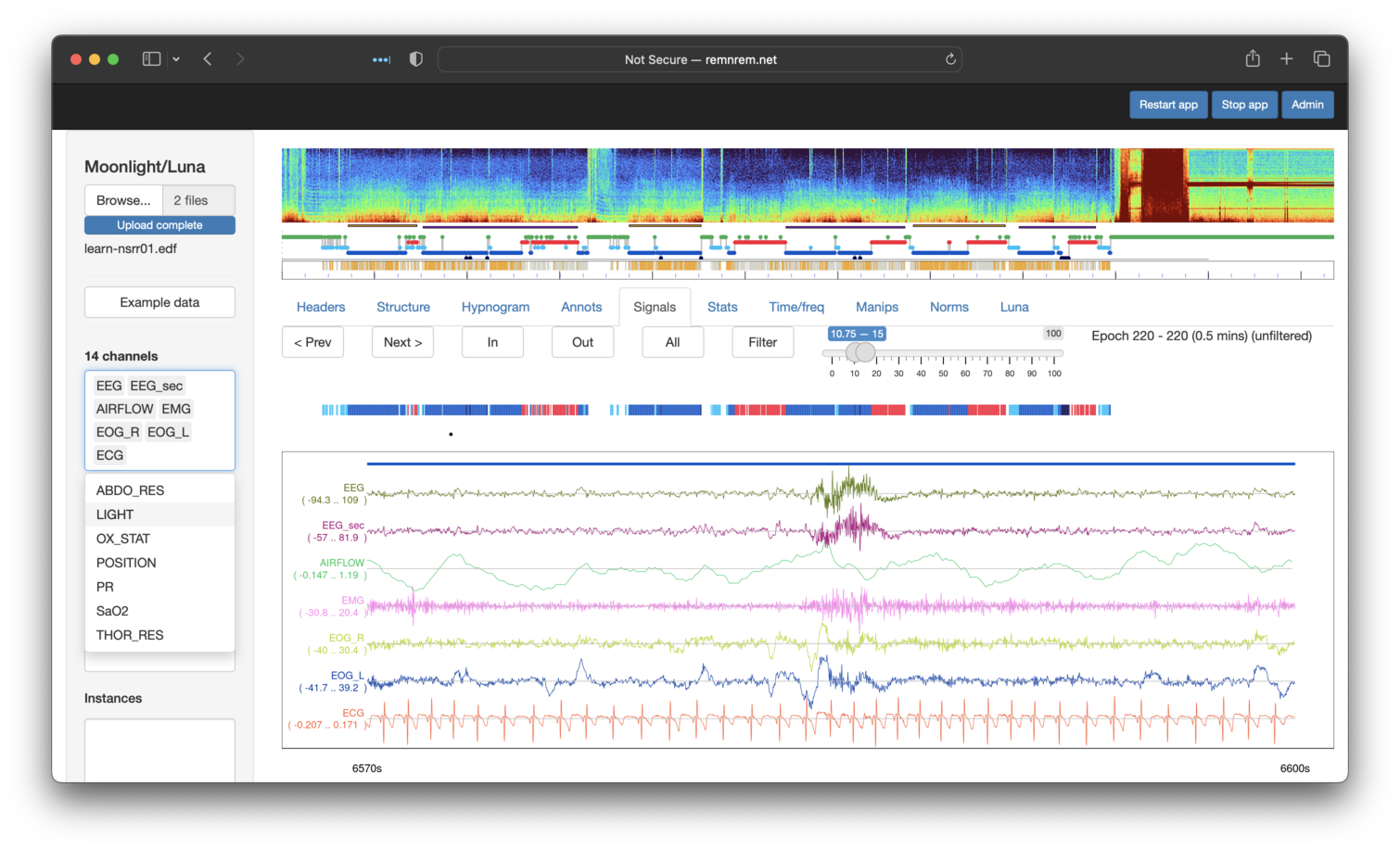Image resolution: width=1400 pixels, height=851 pixels.
Task: Choose SaO2 in the channel list
Action: (x=112, y=611)
